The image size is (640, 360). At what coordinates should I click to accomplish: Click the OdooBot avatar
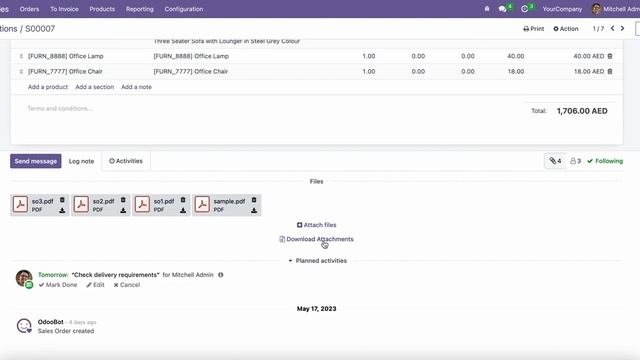pos(24,326)
